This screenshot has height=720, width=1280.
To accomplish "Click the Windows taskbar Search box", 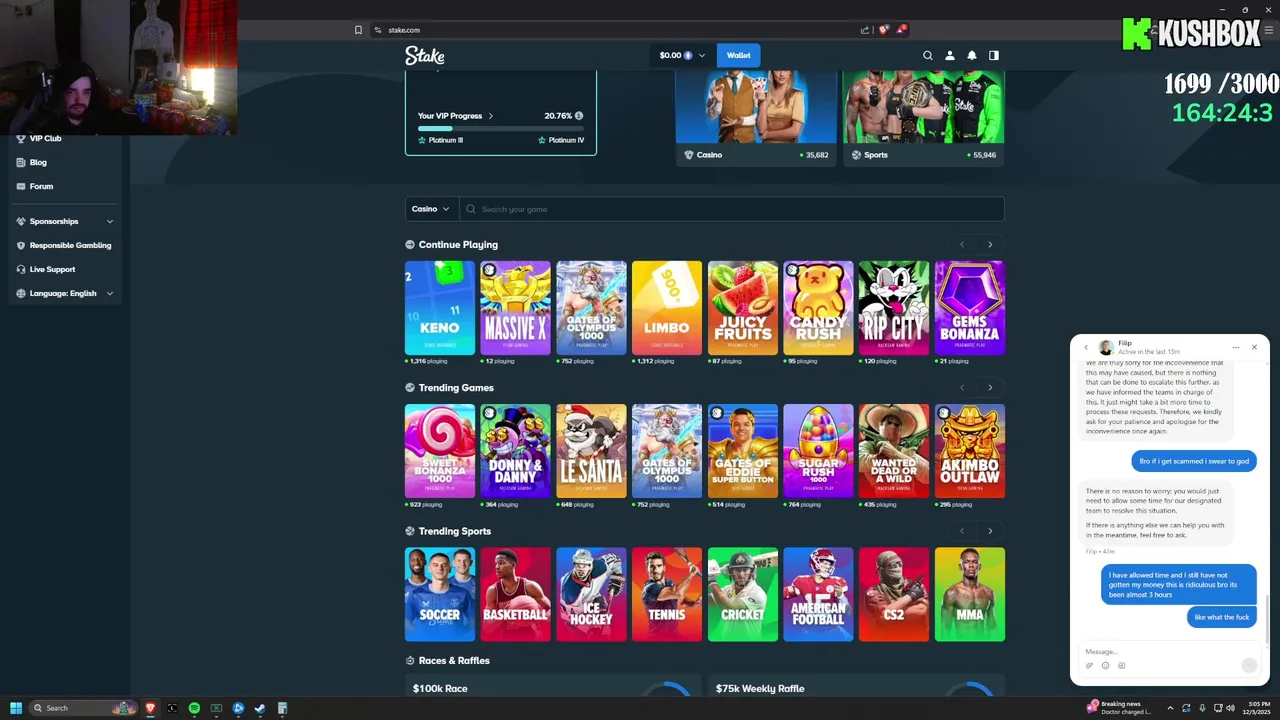I will coord(84,708).
